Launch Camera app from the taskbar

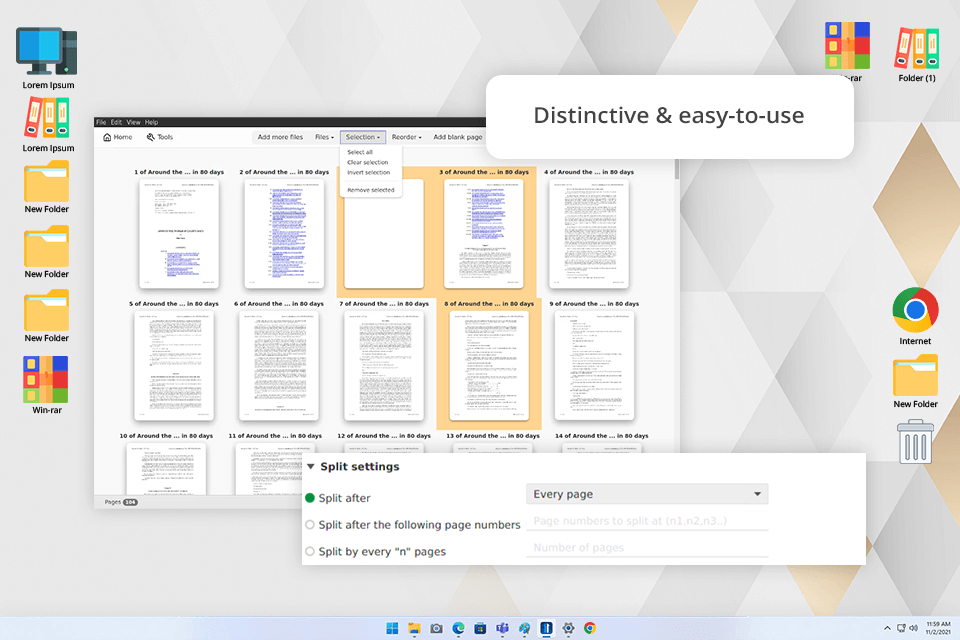tap(437, 628)
